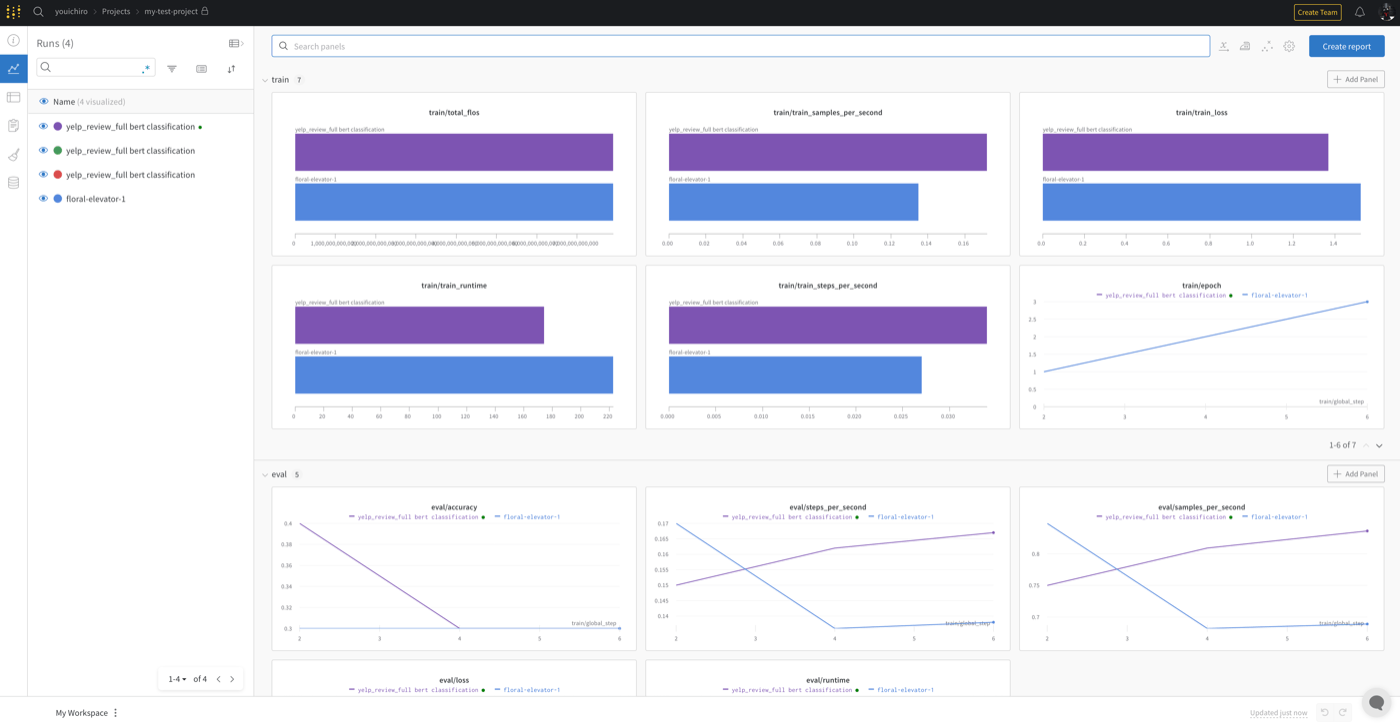Image resolution: width=1400 pixels, height=726 pixels.
Task: Click Updated just now link
Action: 1278,713
